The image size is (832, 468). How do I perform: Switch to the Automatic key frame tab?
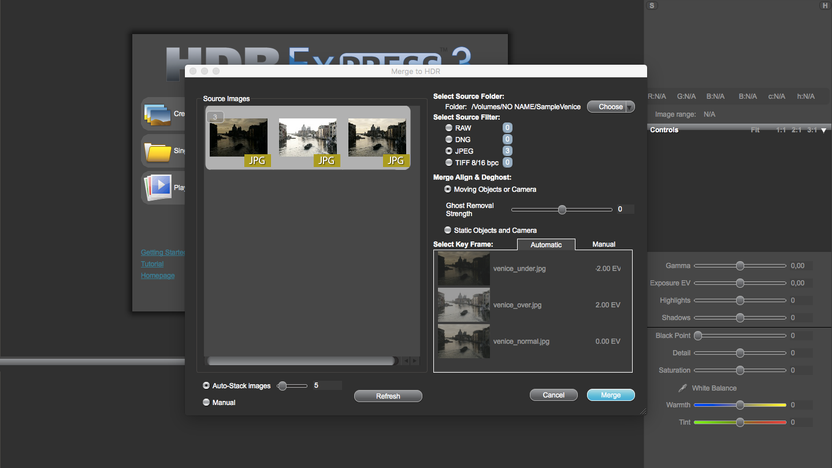pyautogui.click(x=546, y=244)
